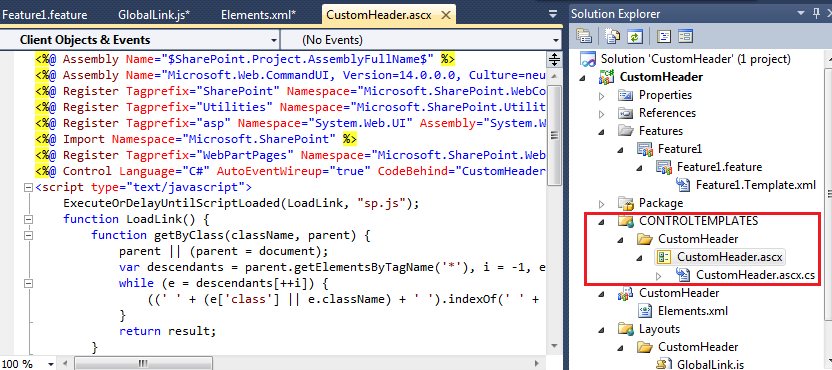Refresh the Solution Explorer tree
832x370 pixels.
point(634,36)
